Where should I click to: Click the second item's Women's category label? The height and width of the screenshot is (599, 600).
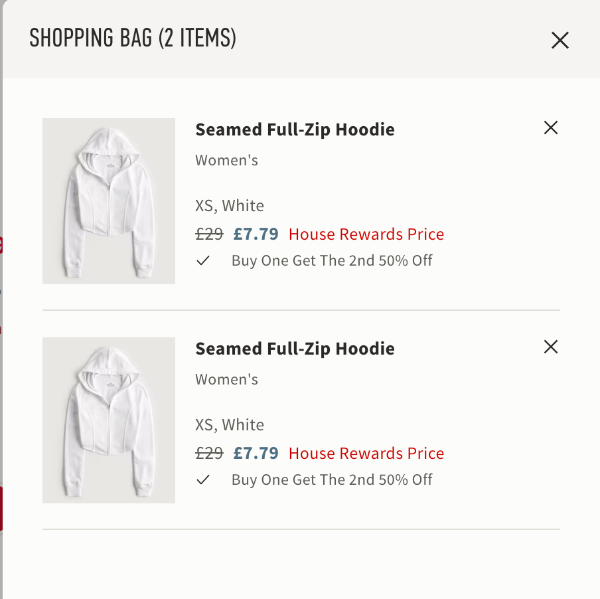coord(227,380)
